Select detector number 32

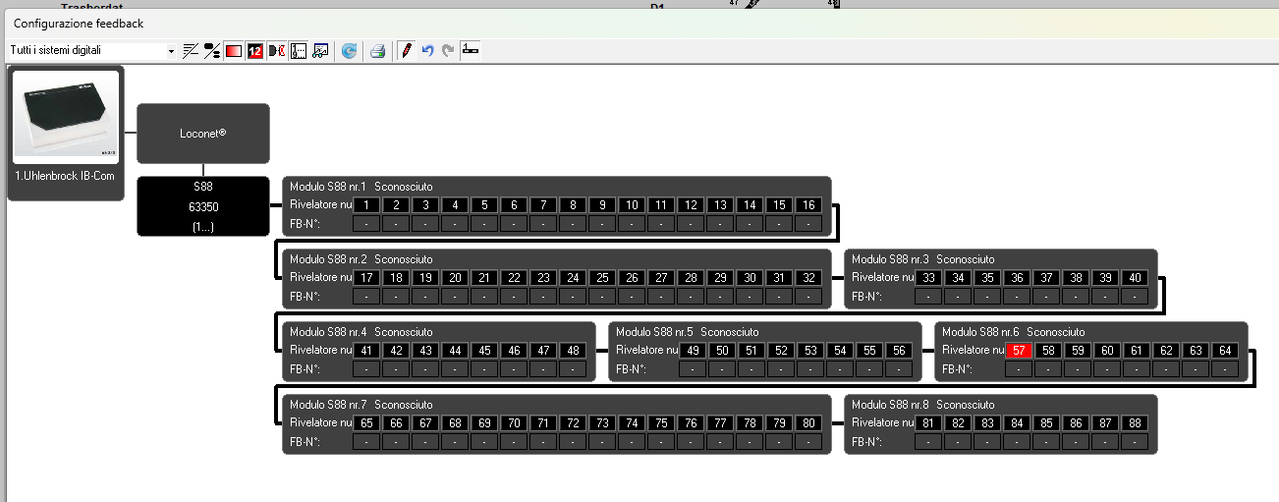click(808, 277)
